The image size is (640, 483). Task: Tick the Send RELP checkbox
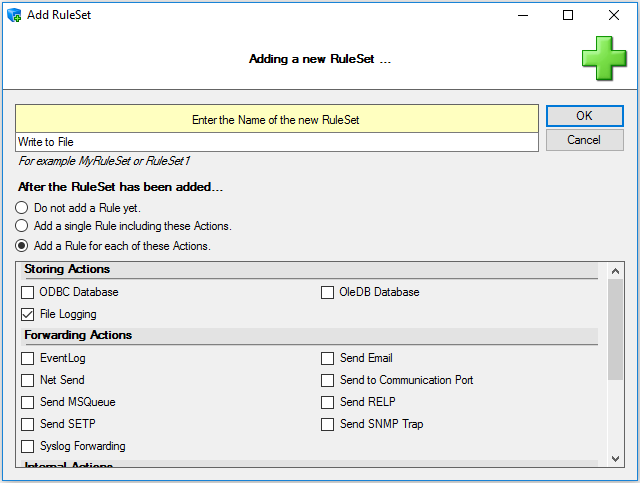328,402
